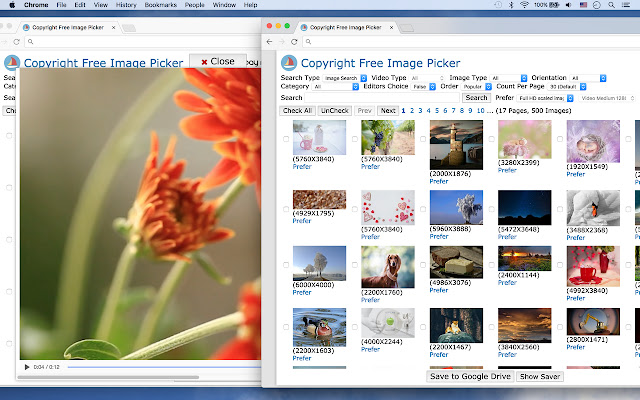Click the sailboat logo in the left window
This screenshot has height=400, width=640.
coord(12,63)
